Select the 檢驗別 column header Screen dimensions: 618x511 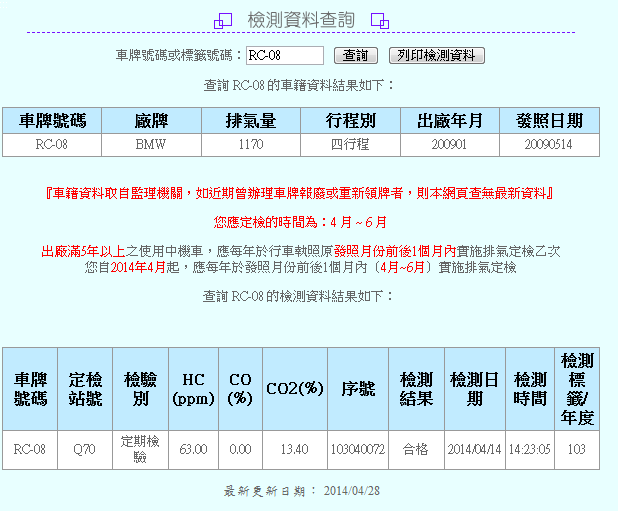(x=140, y=389)
